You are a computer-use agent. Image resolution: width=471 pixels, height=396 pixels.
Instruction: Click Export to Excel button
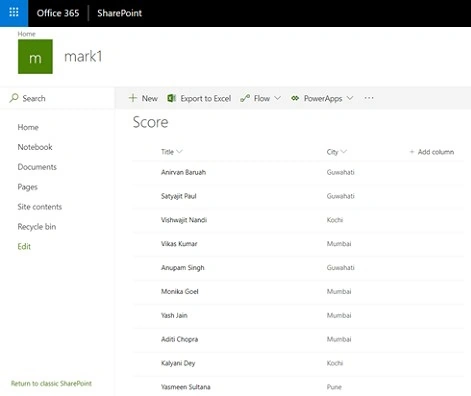(x=199, y=98)
